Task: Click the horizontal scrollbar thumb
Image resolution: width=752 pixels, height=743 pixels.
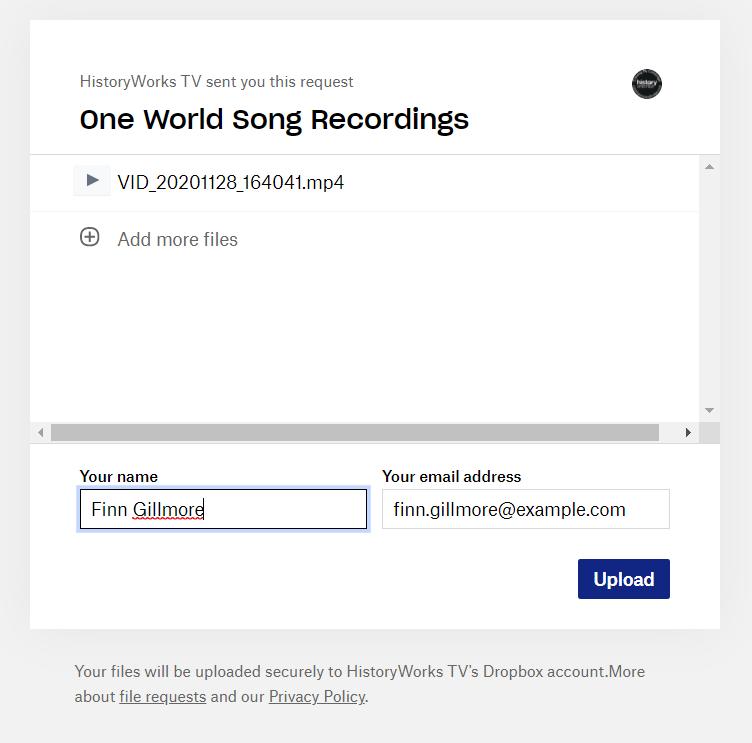Action: [355, 433]
